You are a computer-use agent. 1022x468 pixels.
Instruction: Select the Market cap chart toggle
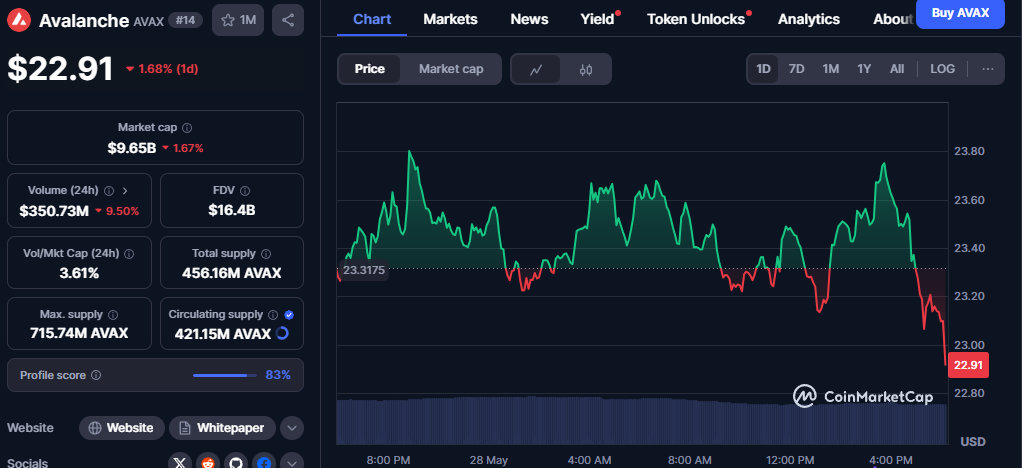click(451, 69)
